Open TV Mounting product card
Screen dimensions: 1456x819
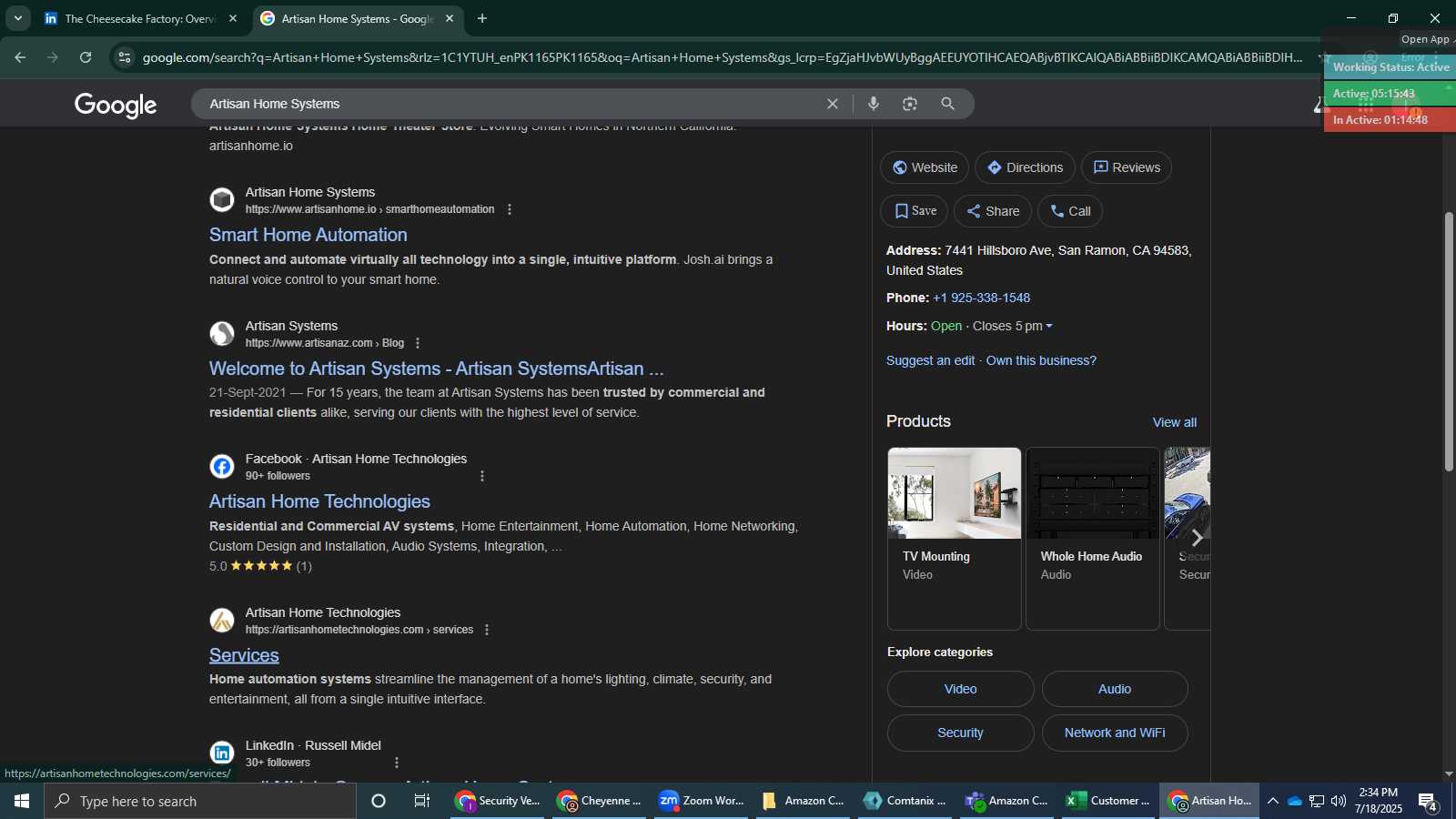(x=955, y=539)
